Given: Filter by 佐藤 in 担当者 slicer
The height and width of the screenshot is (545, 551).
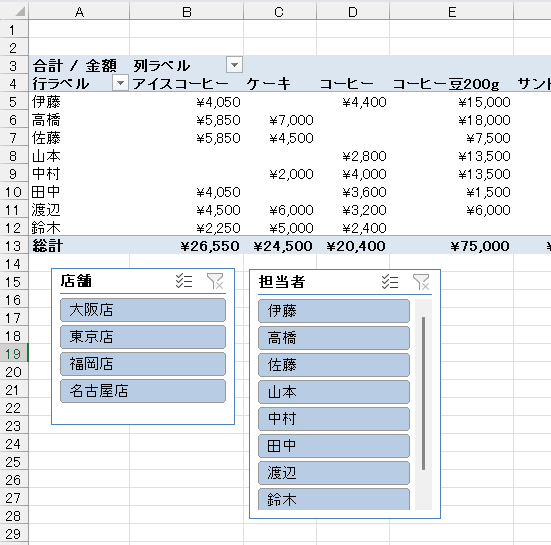Looking at the screenshot, I should click(334, 365).
